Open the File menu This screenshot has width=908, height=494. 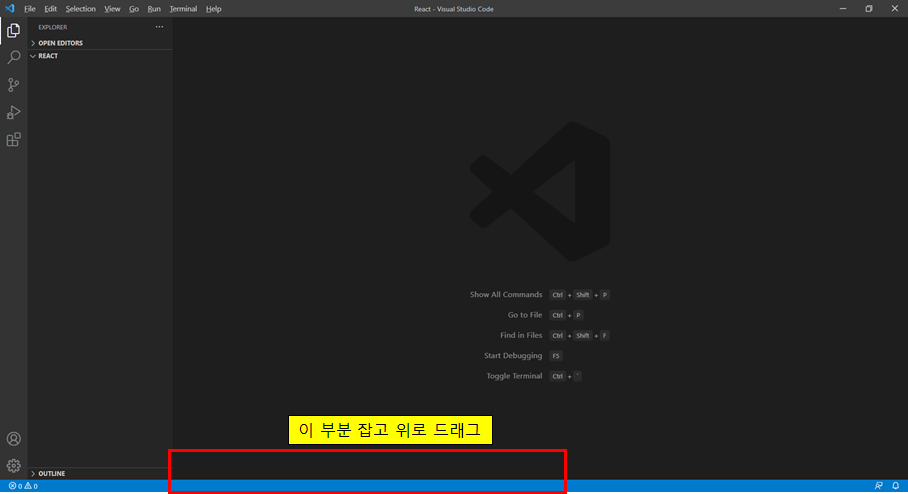(x=30, y=9)
